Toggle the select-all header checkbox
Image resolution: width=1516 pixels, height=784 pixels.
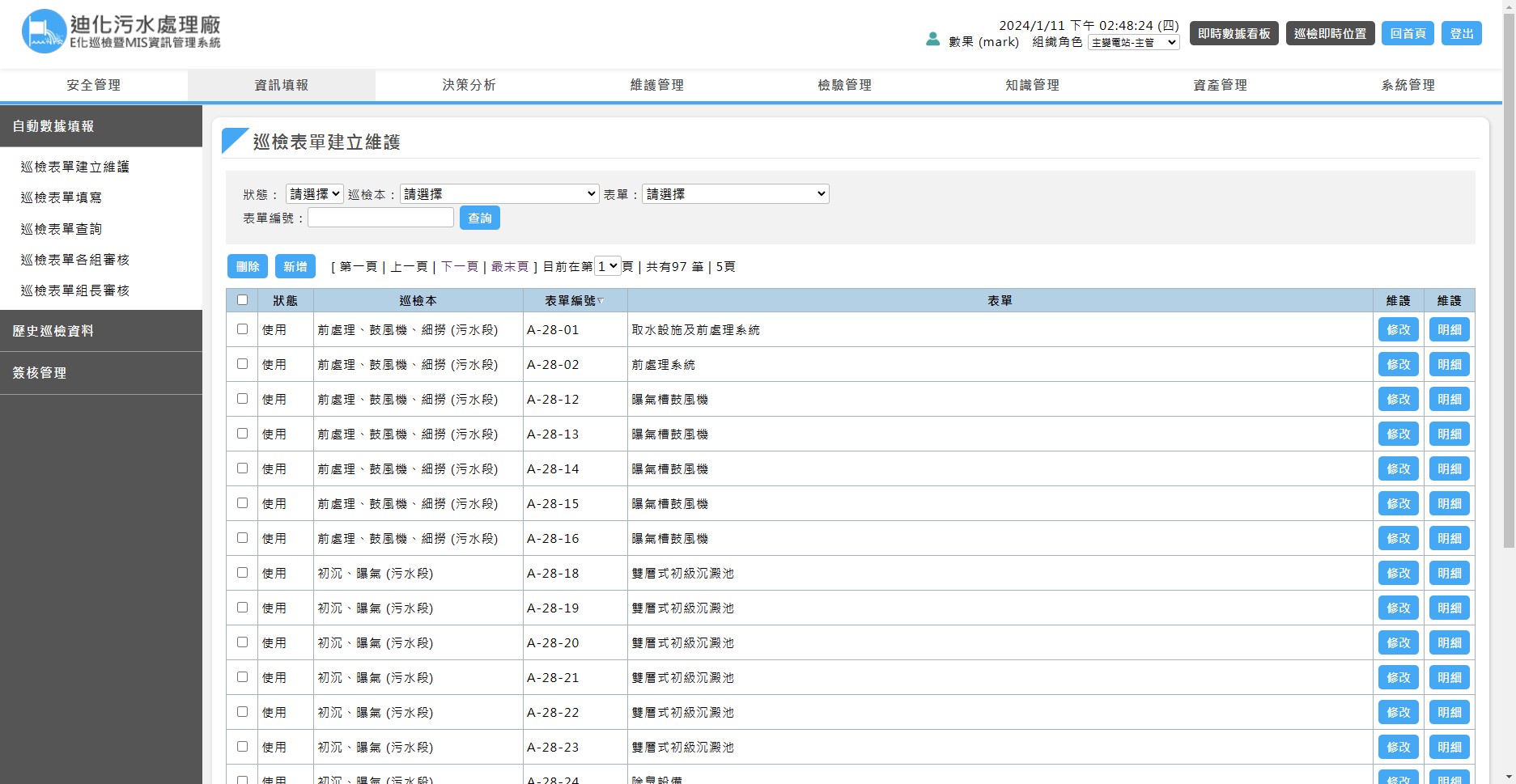[242, 300]
